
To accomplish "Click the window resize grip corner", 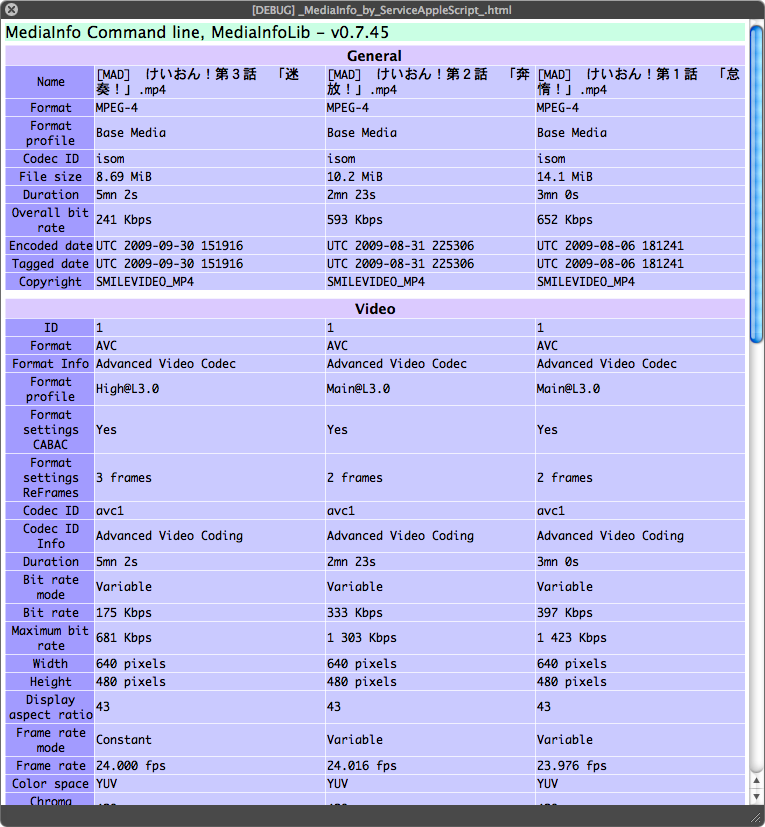I will (x=756, y=817).
